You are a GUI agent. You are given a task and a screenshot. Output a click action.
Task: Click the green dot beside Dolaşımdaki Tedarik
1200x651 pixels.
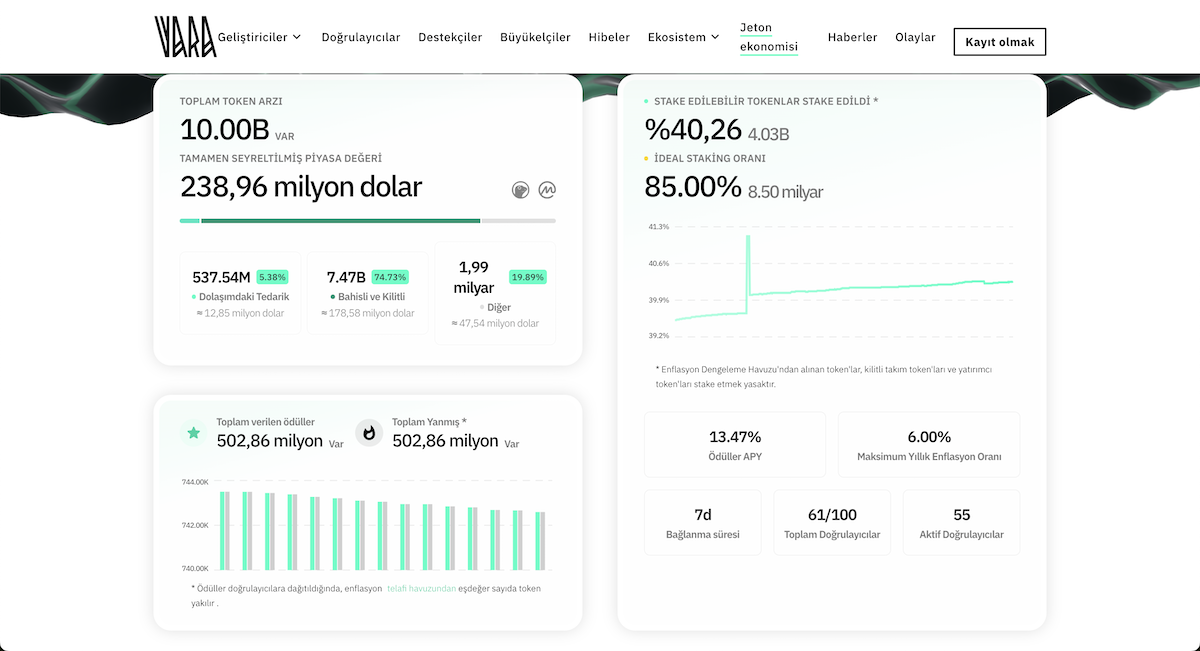(194, 297)
